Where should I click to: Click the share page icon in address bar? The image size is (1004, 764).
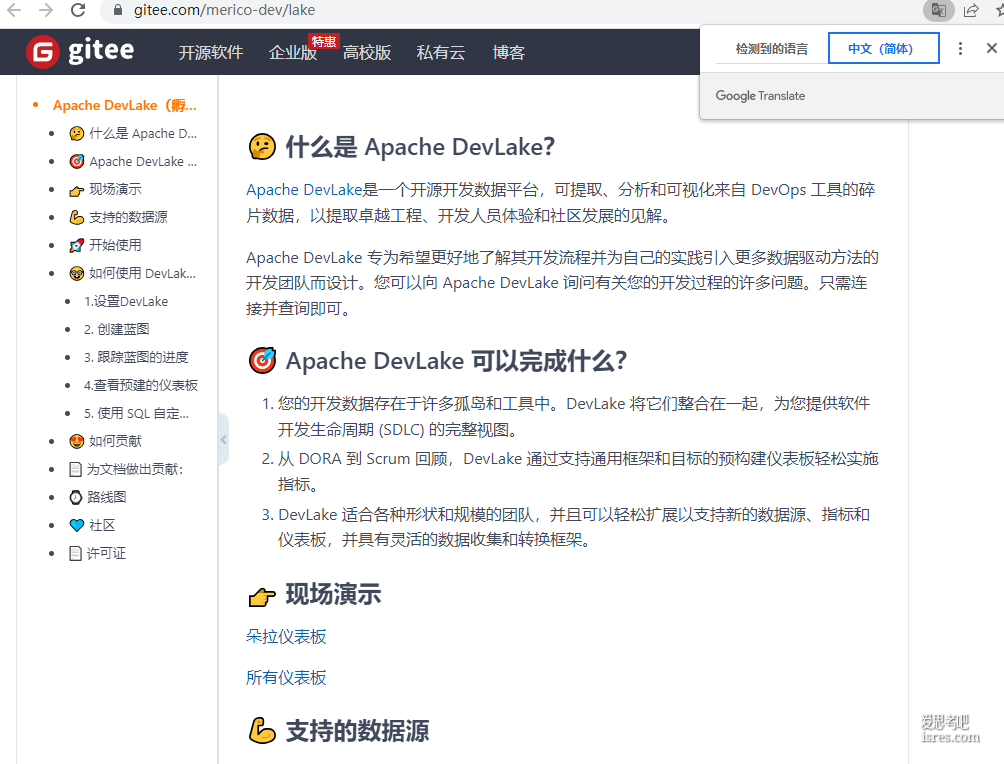point(971,10)
